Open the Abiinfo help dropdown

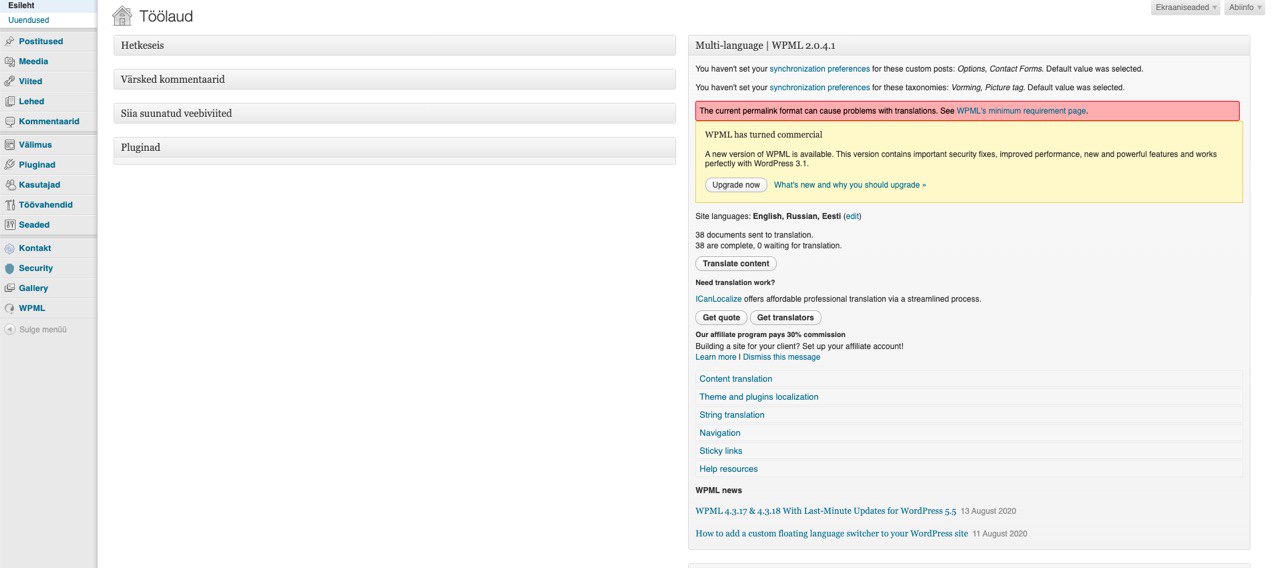pyautogui.click(x=1245, y=7)
